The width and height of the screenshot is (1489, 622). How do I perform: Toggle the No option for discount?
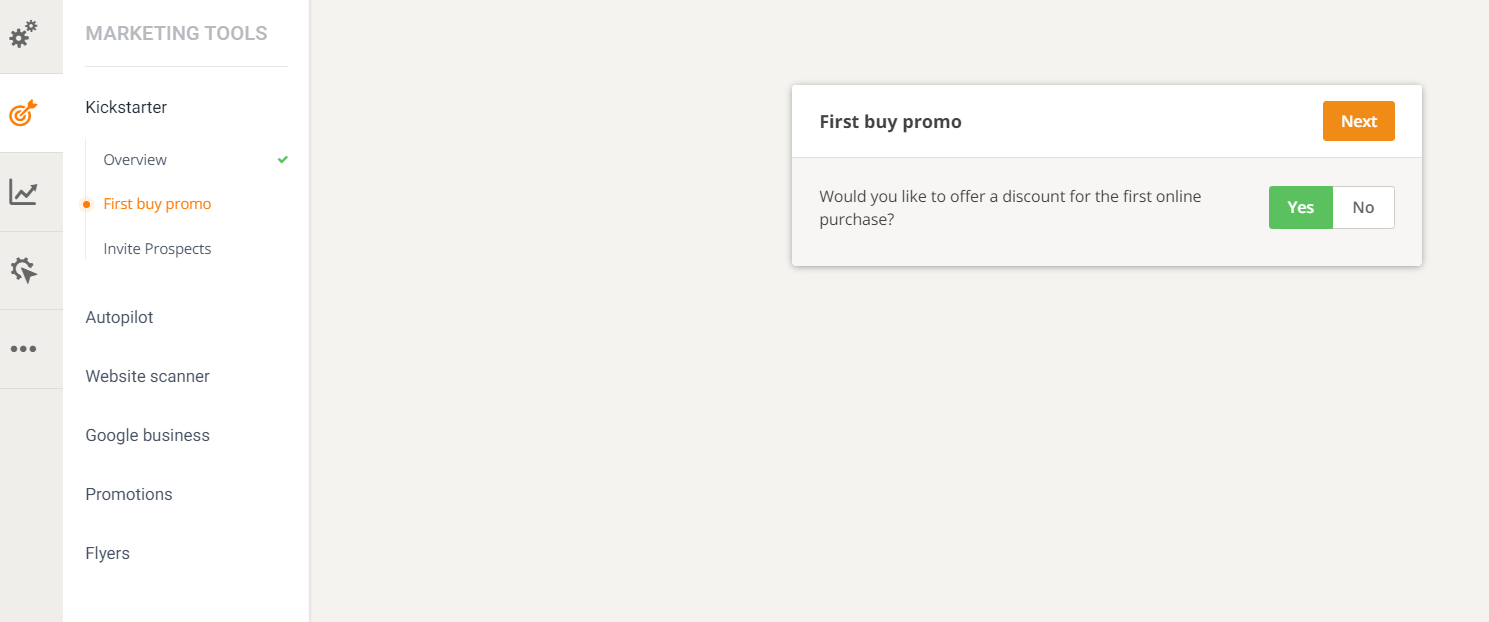(1363, 208)
